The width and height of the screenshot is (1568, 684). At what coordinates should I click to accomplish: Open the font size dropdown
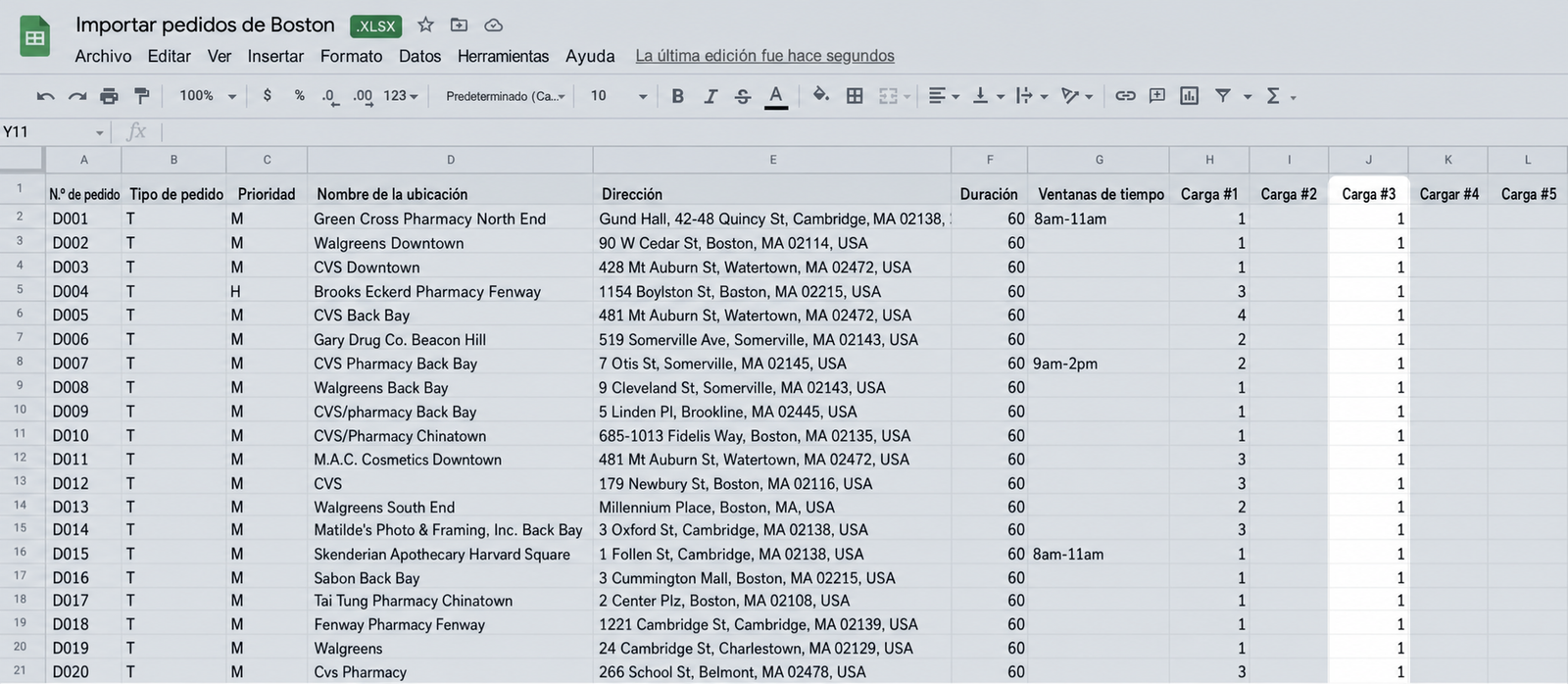coord(618,96)
